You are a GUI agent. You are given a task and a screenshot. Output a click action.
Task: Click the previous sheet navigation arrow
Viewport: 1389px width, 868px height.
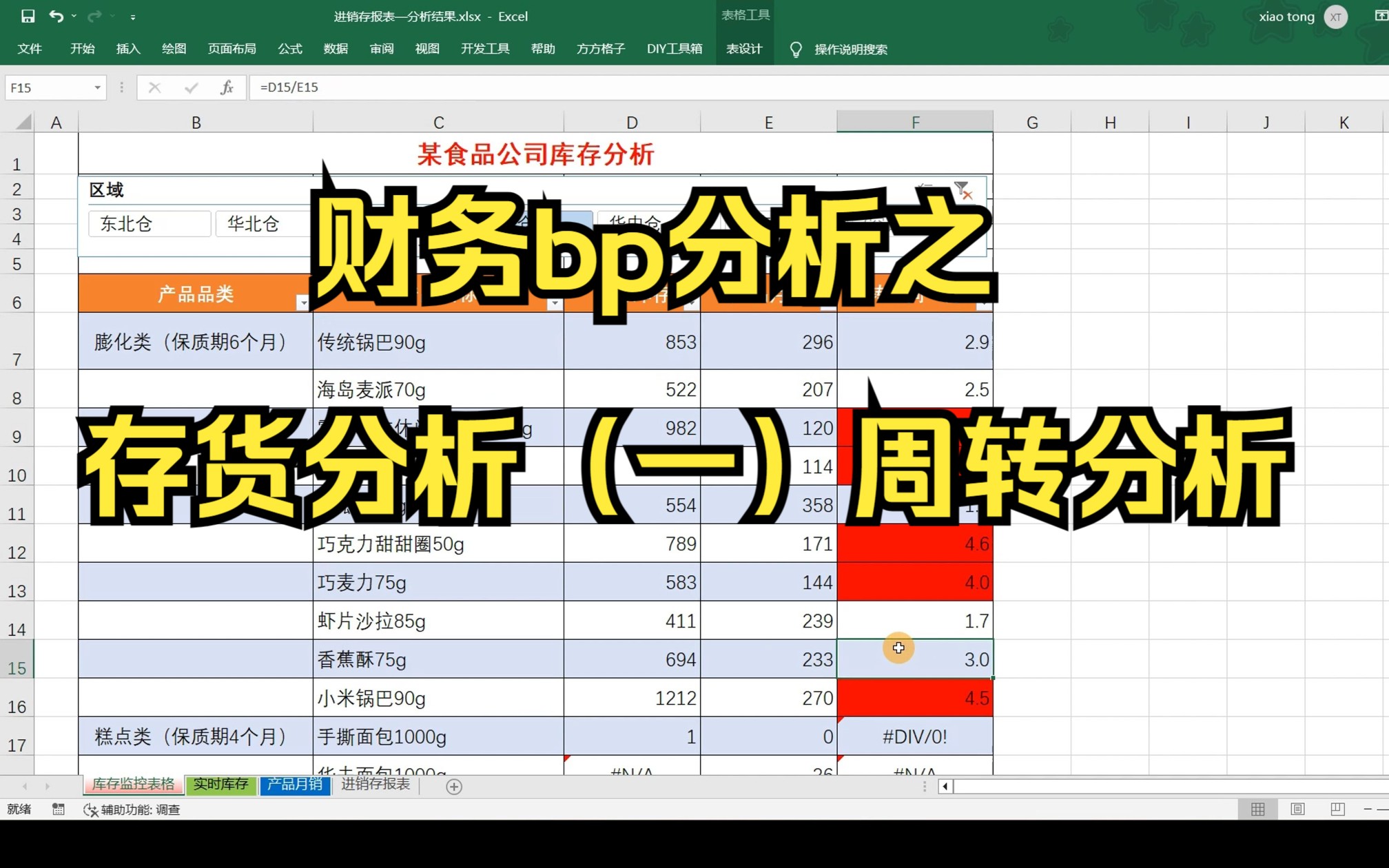[x=25, y=786]
